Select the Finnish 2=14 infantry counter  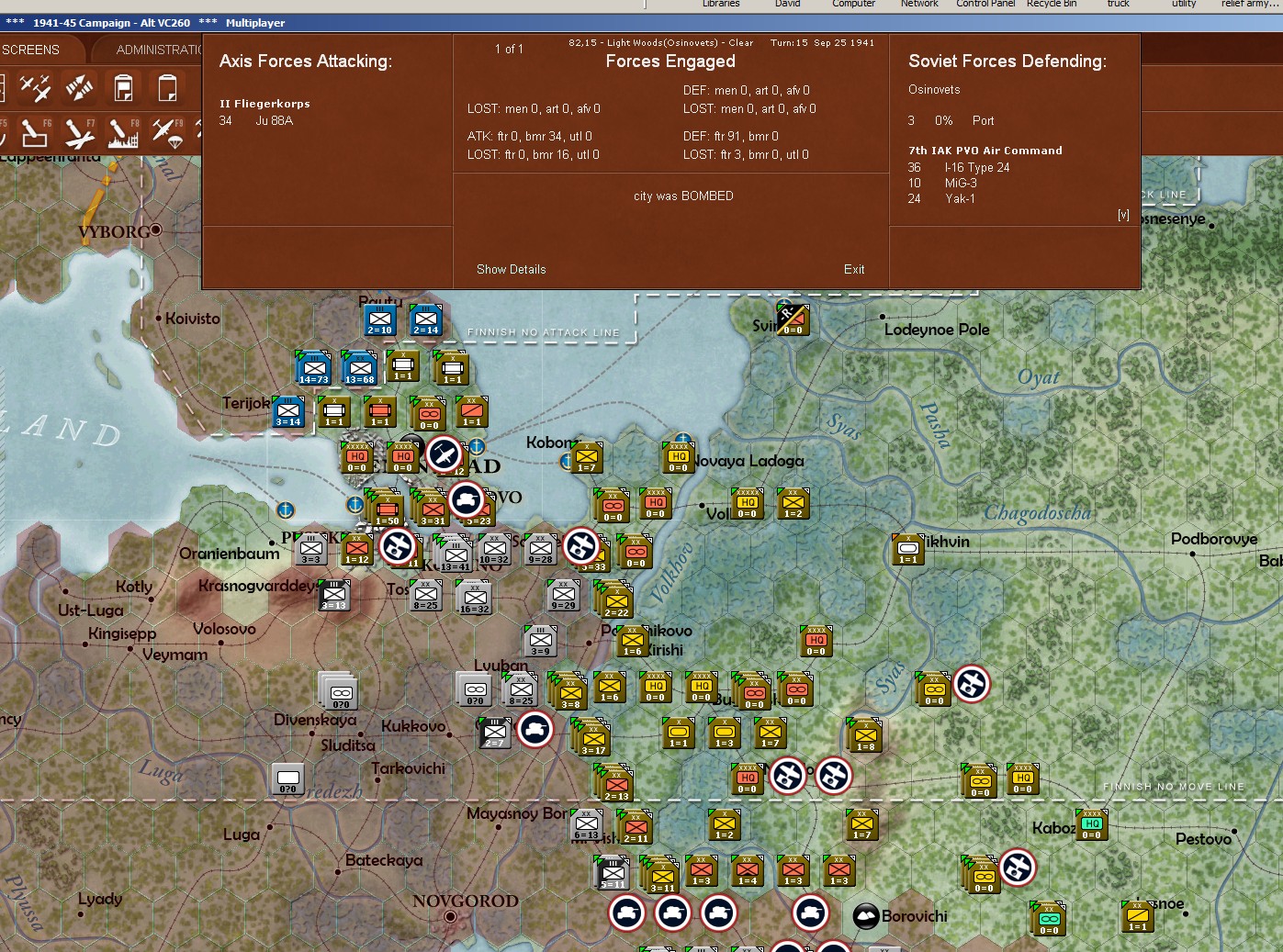(x=425, y=319)
